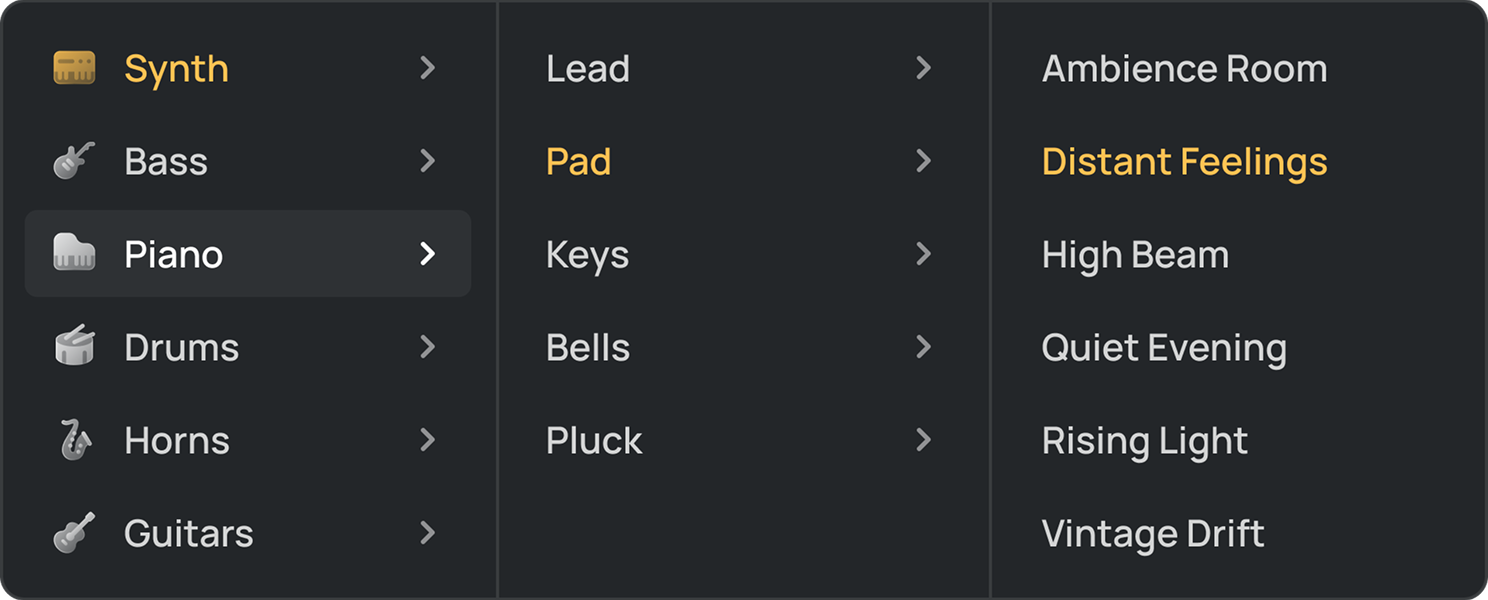The width and height of the screenshot is (1488, 600).
Task: Select the Bells subcategory
Action: pos(588,347)
